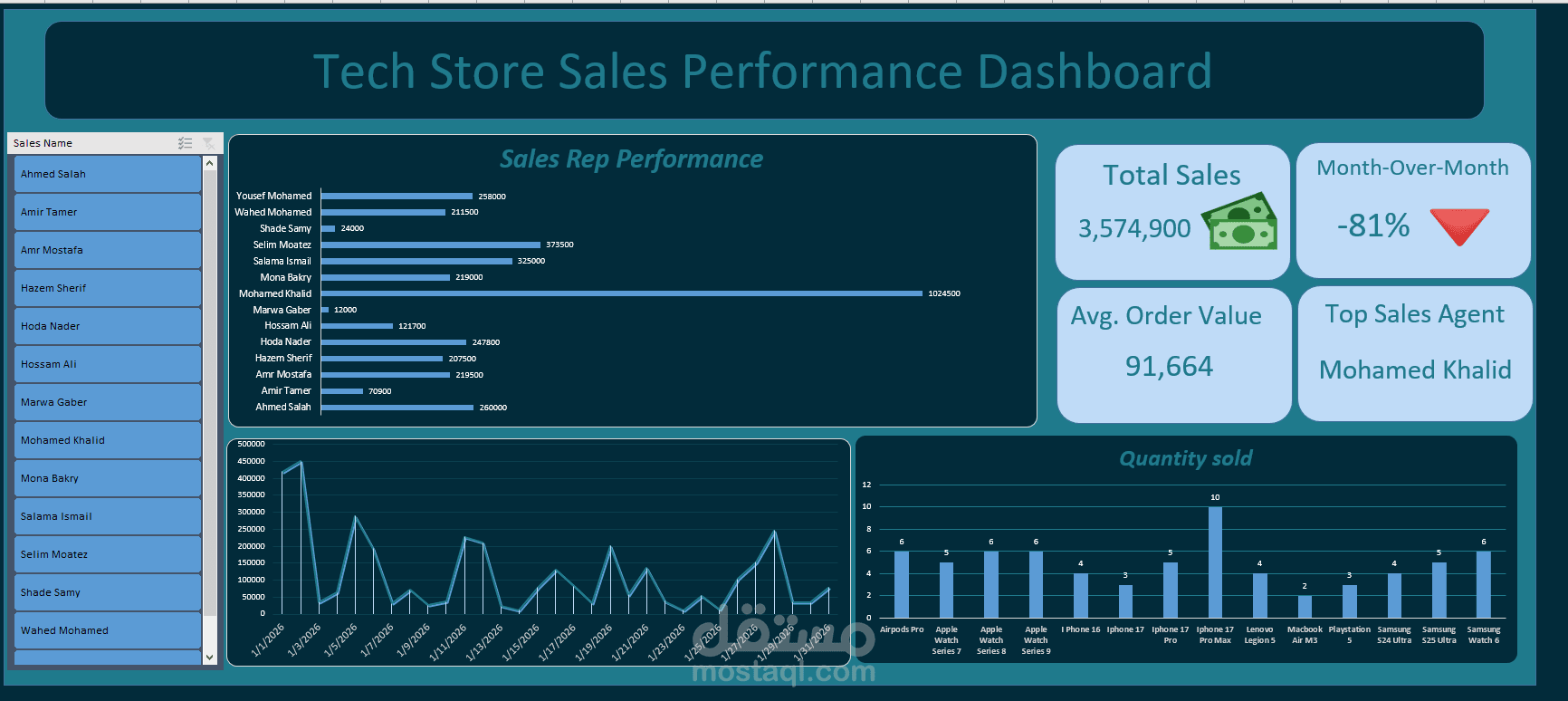Click the Quantity sold chart title
Image resolution: width=1568 pixels, height=701 pixels.
[x=1186, y=458]
